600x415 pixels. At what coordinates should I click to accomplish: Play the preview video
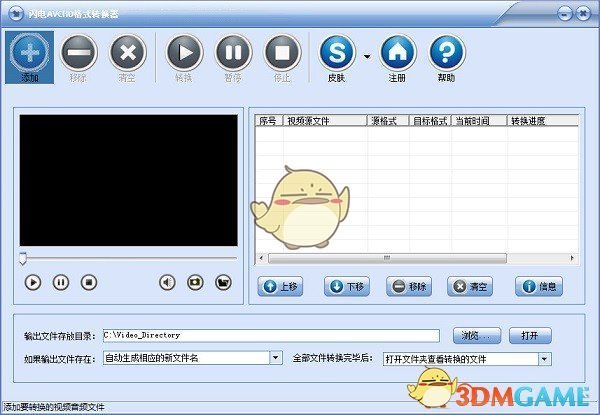33,283
